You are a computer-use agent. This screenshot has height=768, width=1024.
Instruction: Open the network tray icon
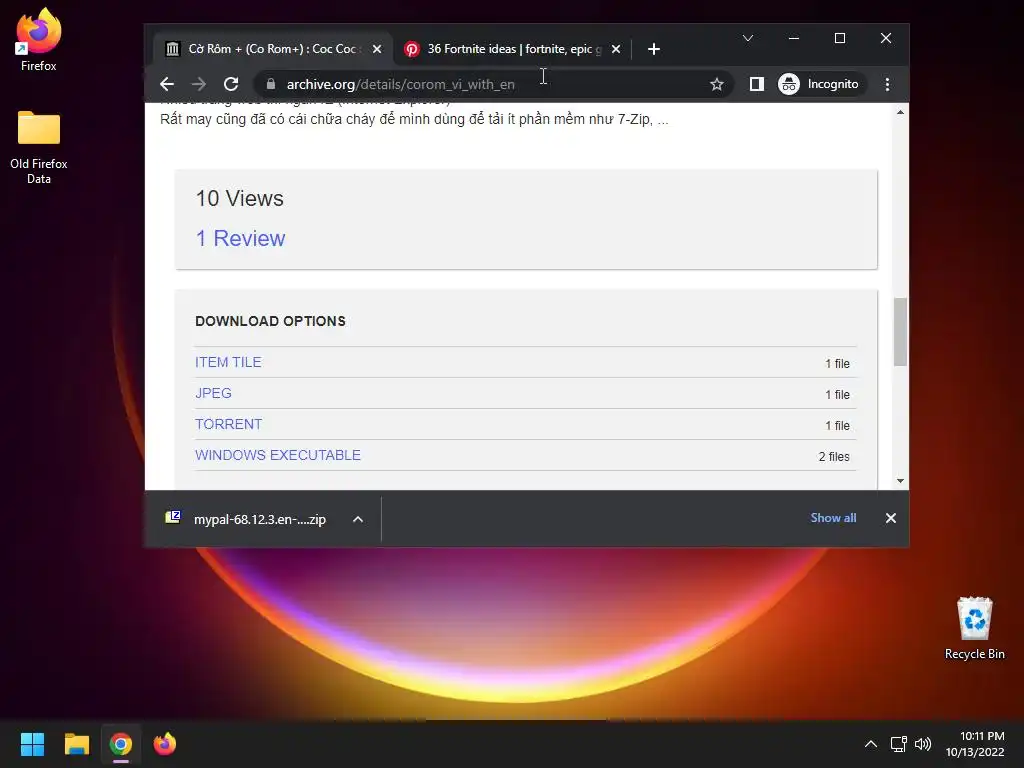tap(899, 744)
